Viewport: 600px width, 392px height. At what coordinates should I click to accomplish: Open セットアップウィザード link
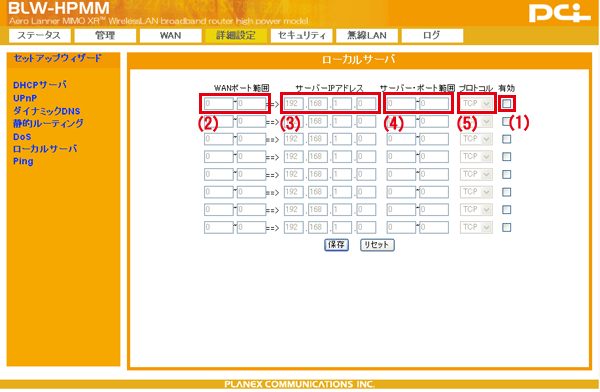[57, 58]
